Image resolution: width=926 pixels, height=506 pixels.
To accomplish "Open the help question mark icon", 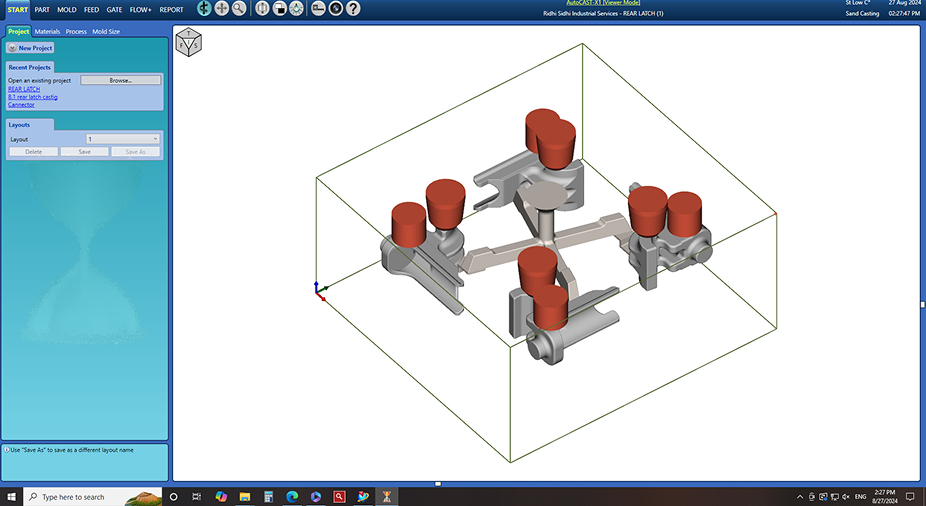I will click(x=353, y=9).
